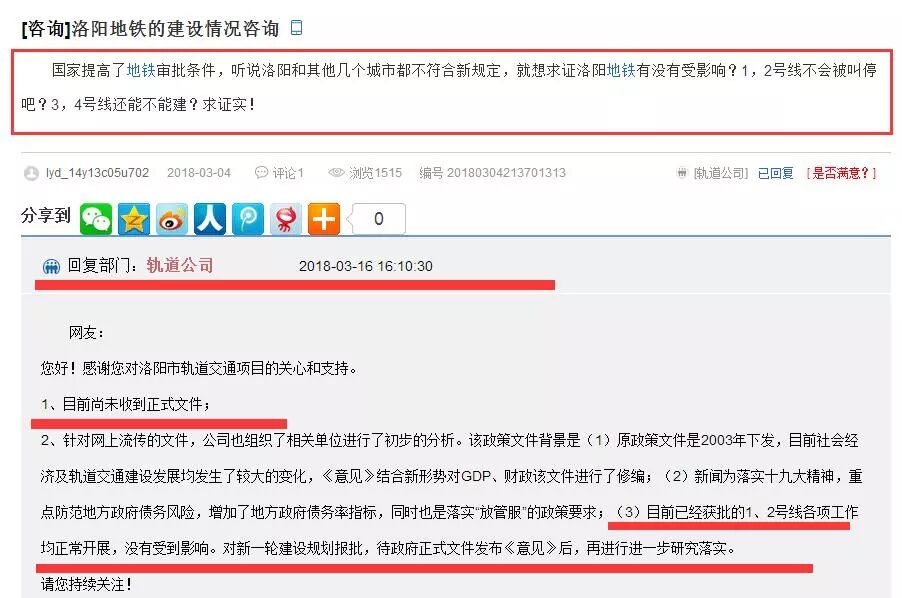Open second 地铁 link in question
This screenshot has width=902, height=598.
pyautogui.click(x=621, y=70)
